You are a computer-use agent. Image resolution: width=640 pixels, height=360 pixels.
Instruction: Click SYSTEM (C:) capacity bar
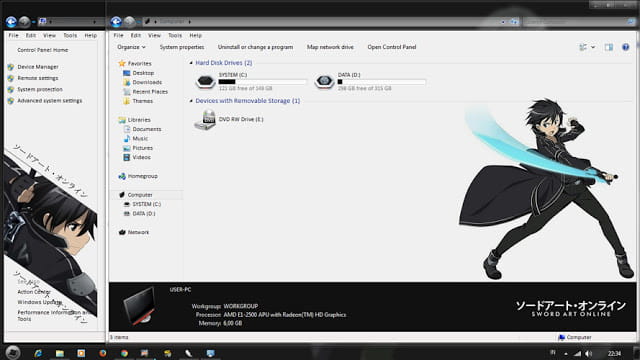click(262, 82)
